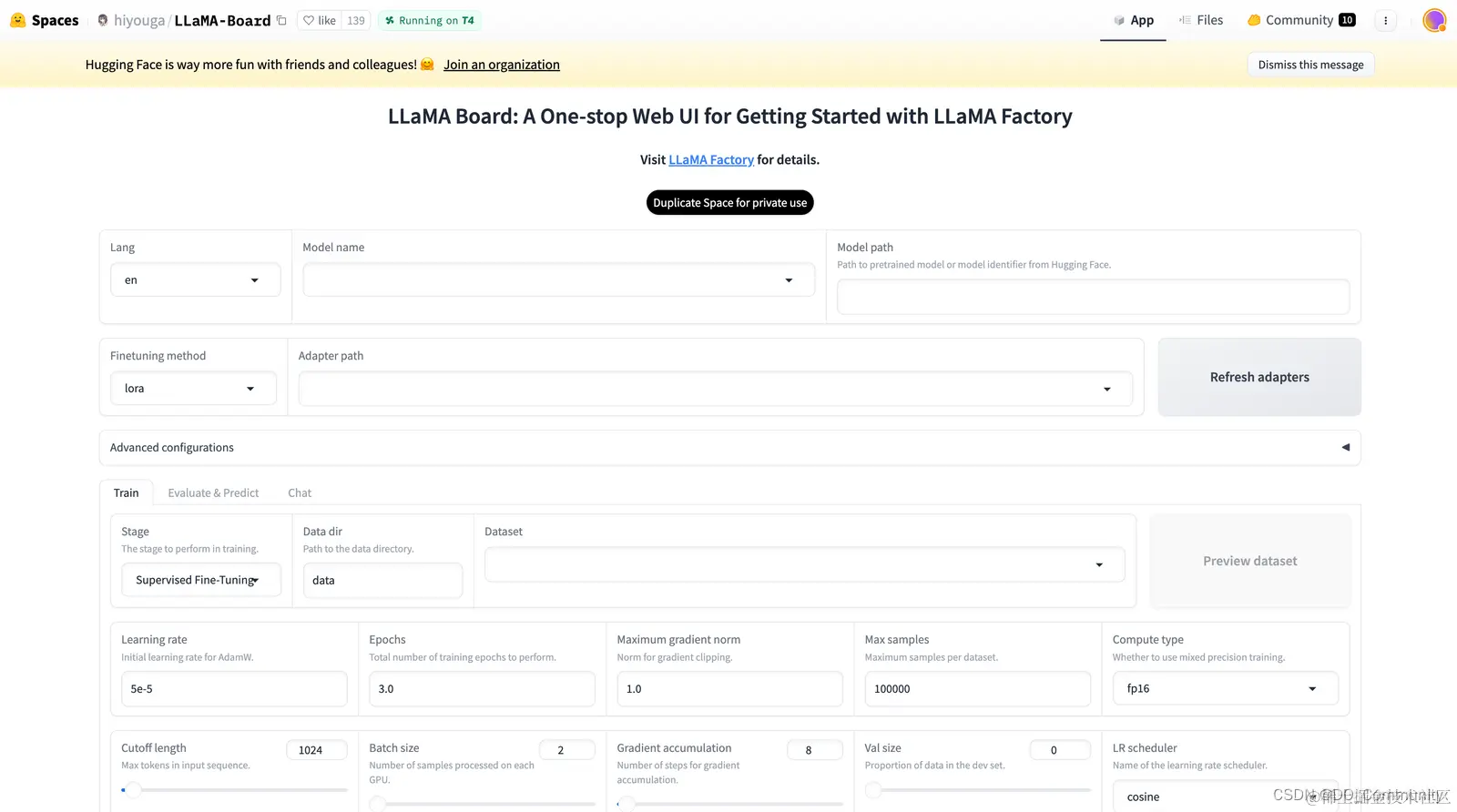The image size is (1457, 812).
Task: Open the Model name dropdown
Action: click(x=558, y=279)
